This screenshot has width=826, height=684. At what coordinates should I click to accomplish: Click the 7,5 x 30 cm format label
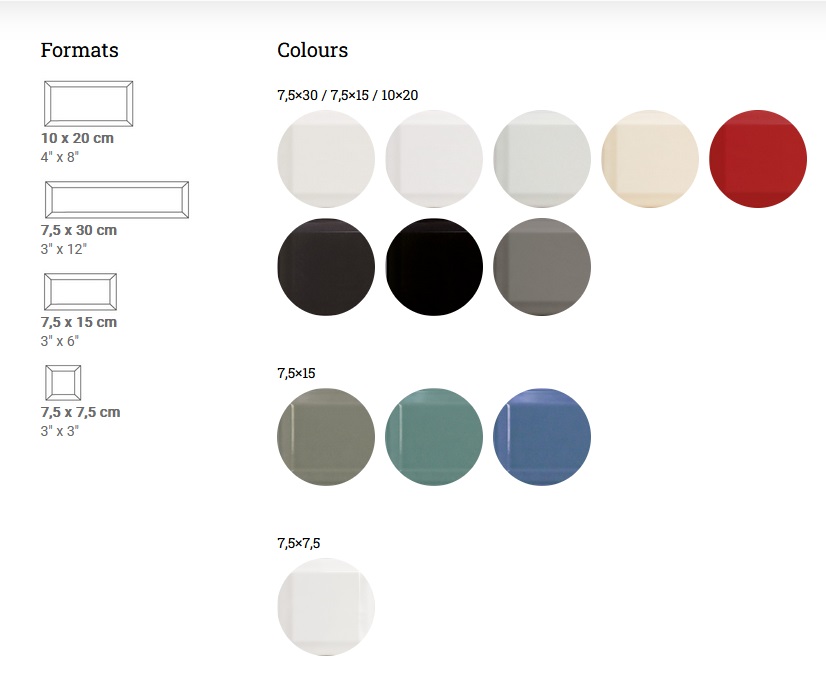pyautogui.click(x=79, y=230)
